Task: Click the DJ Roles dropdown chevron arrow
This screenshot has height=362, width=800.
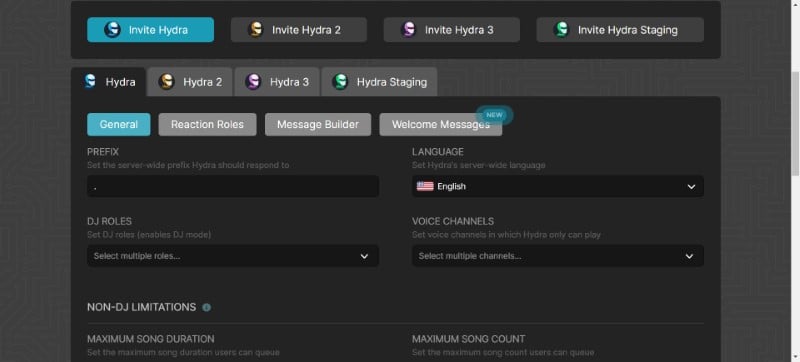Action: [364, 256]
